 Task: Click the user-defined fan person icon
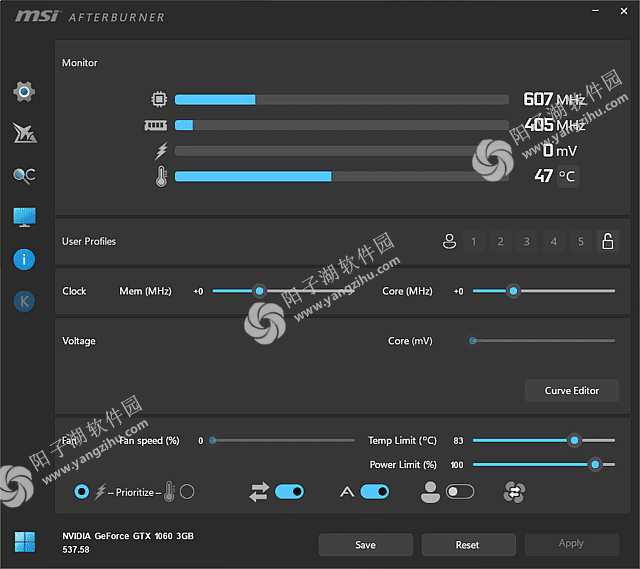click(x=431, y=492)
